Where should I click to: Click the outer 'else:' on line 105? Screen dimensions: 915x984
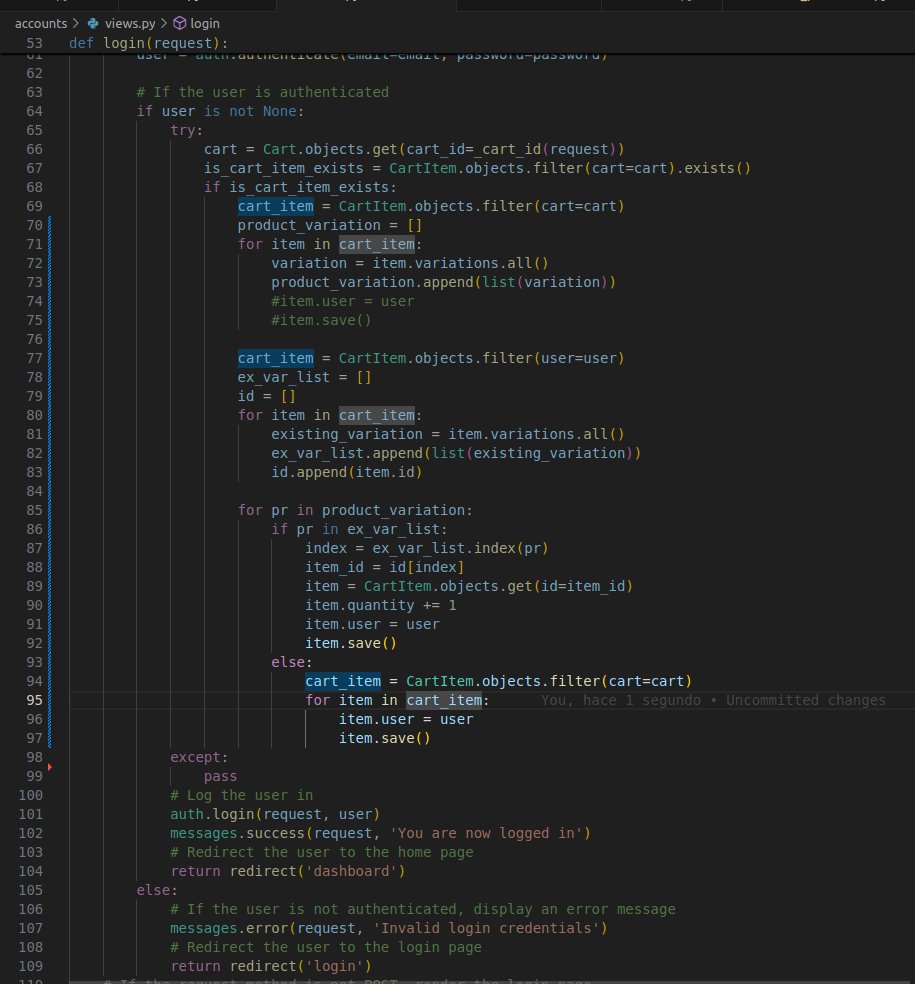[157, 890]
